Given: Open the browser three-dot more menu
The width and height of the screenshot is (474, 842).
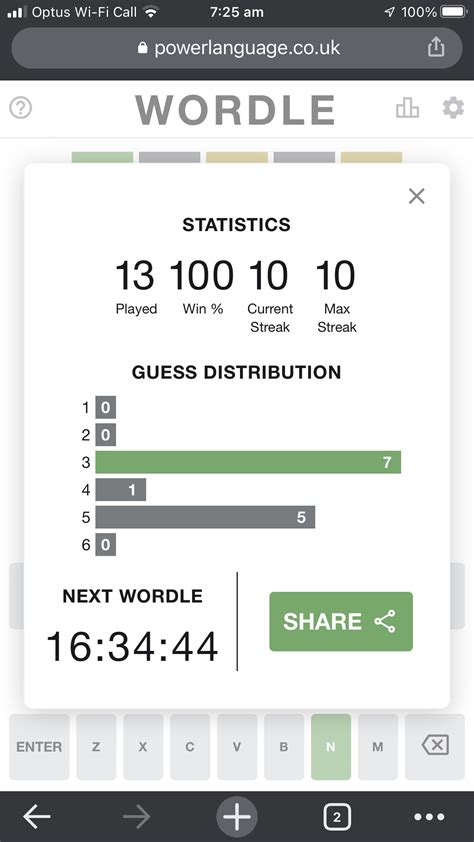Looking at the screenshot, I should click(429, 817).
